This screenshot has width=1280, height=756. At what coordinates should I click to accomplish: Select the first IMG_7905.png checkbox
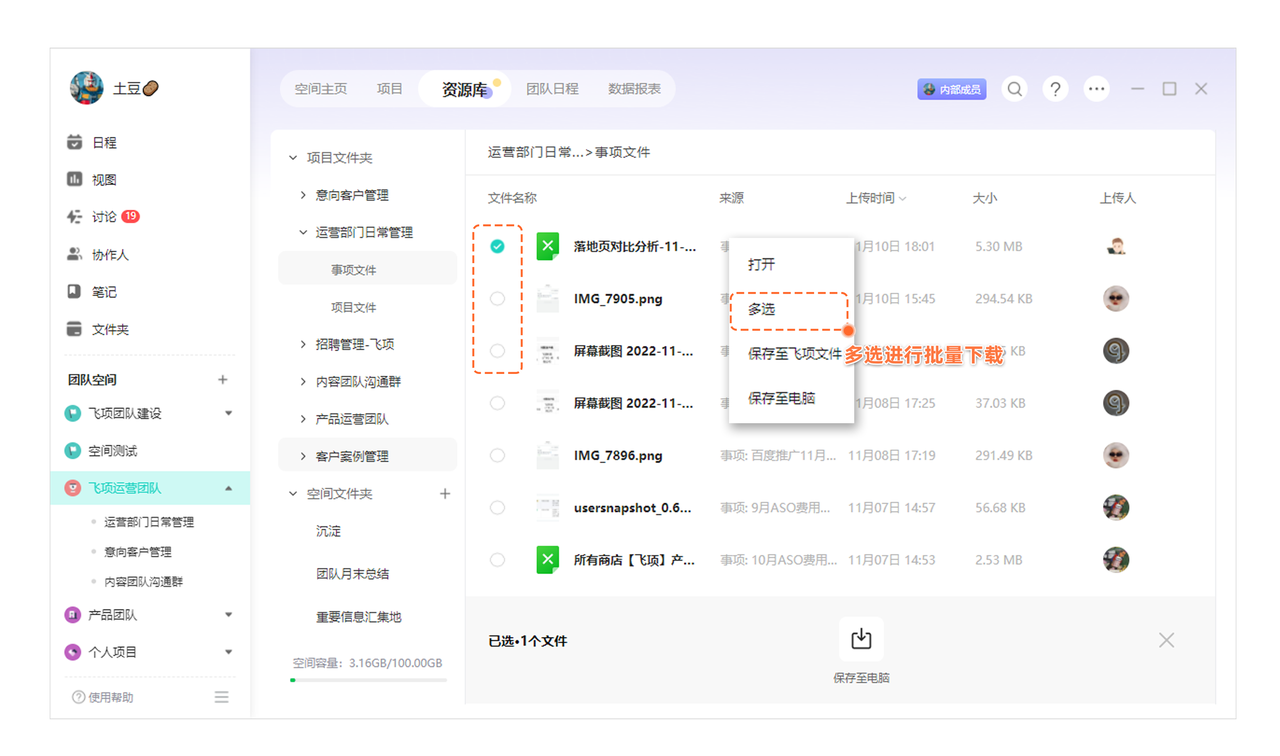[497, 299]
